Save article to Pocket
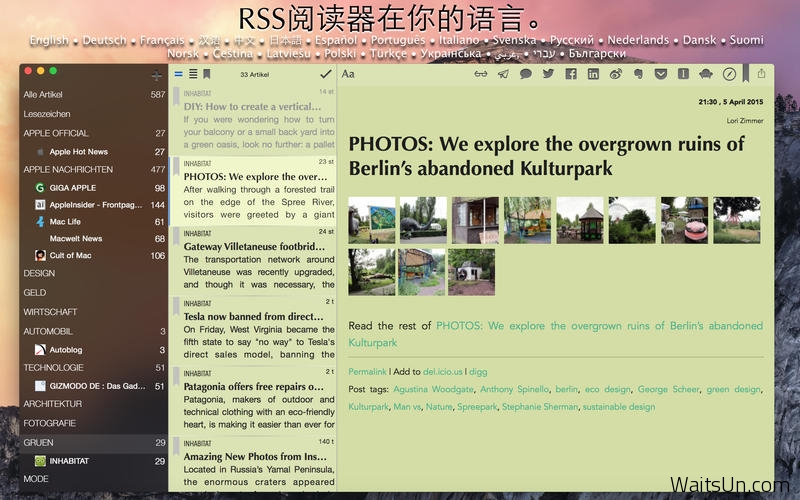800x500 pixels. pyautogui.click(x=661, y=74)
